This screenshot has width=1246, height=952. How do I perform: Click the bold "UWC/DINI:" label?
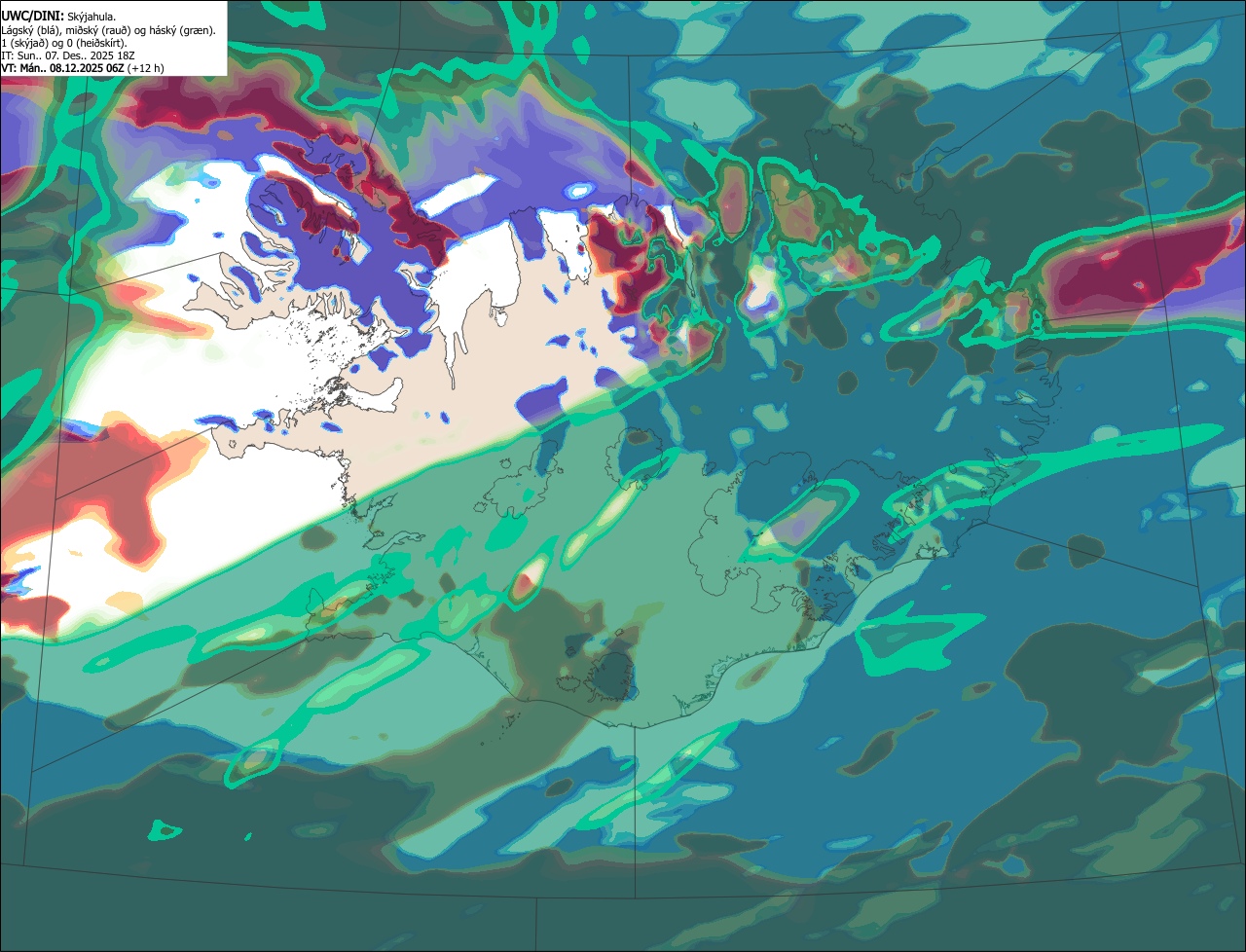click(33, 17)
